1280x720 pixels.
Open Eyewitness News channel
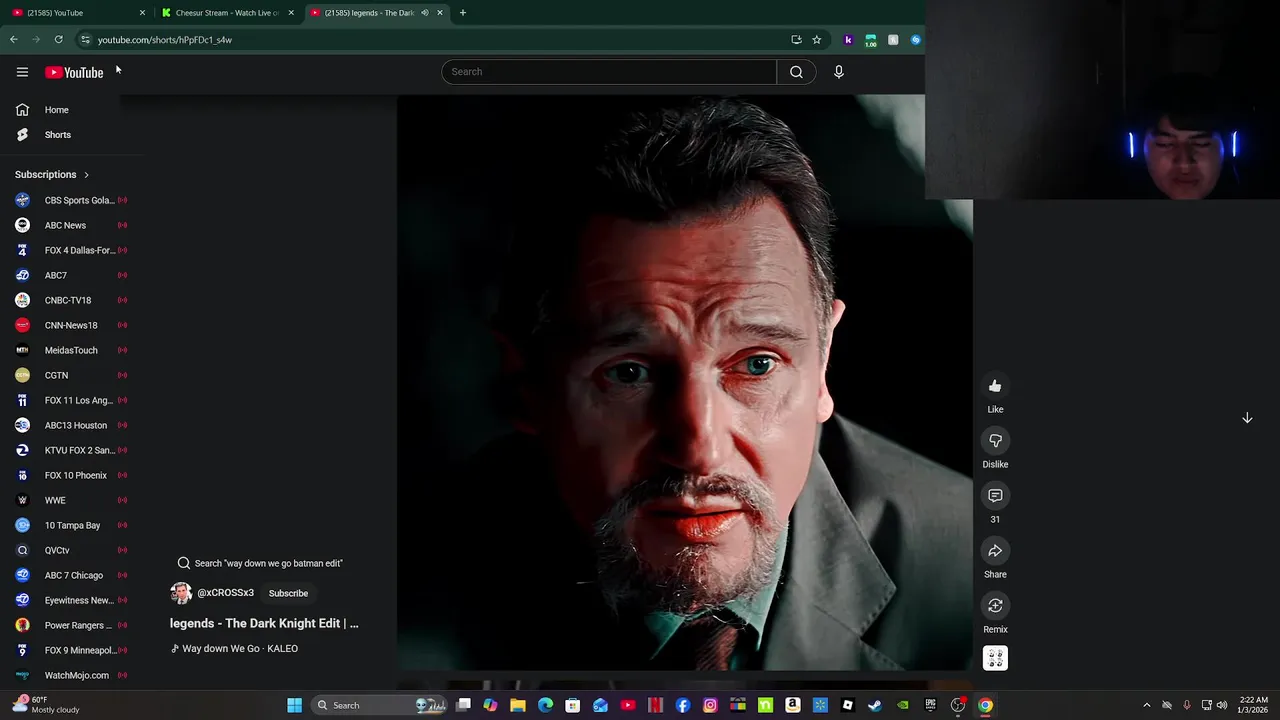(72, 600)
